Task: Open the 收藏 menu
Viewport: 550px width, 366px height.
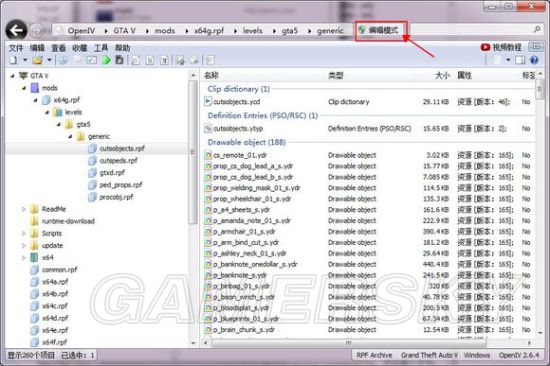Action: 80,48
